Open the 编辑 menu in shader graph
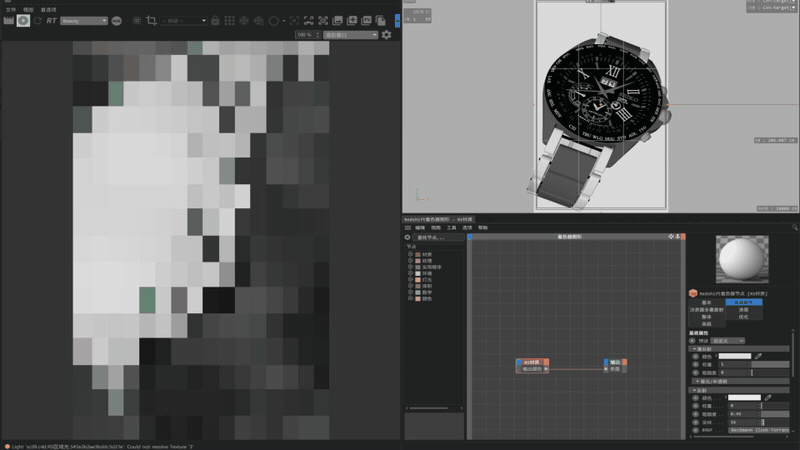800x450 pixels. tap(420, 228)
